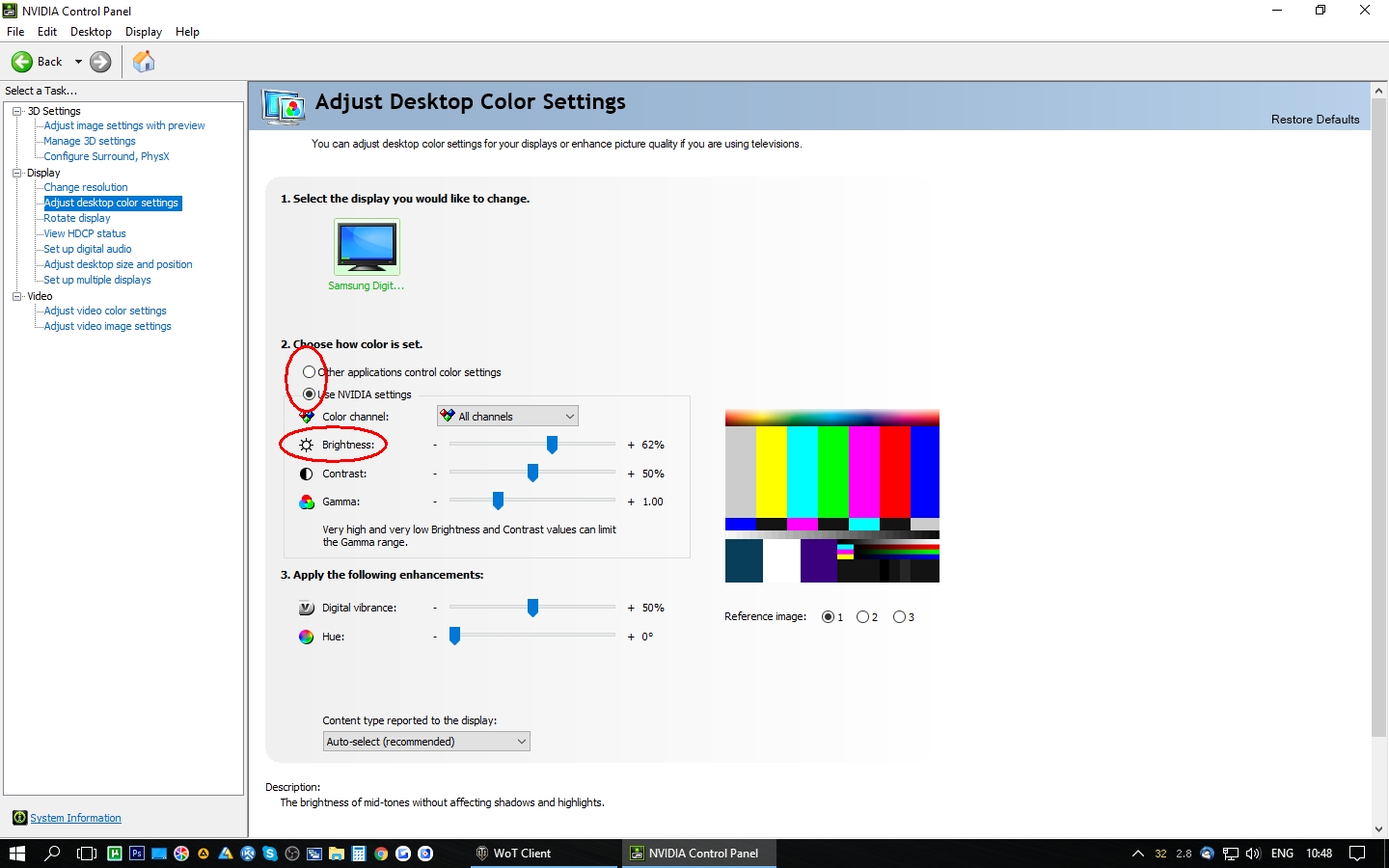
Task: Click the sun icon beside Brightness
Action: coord(306,445)
